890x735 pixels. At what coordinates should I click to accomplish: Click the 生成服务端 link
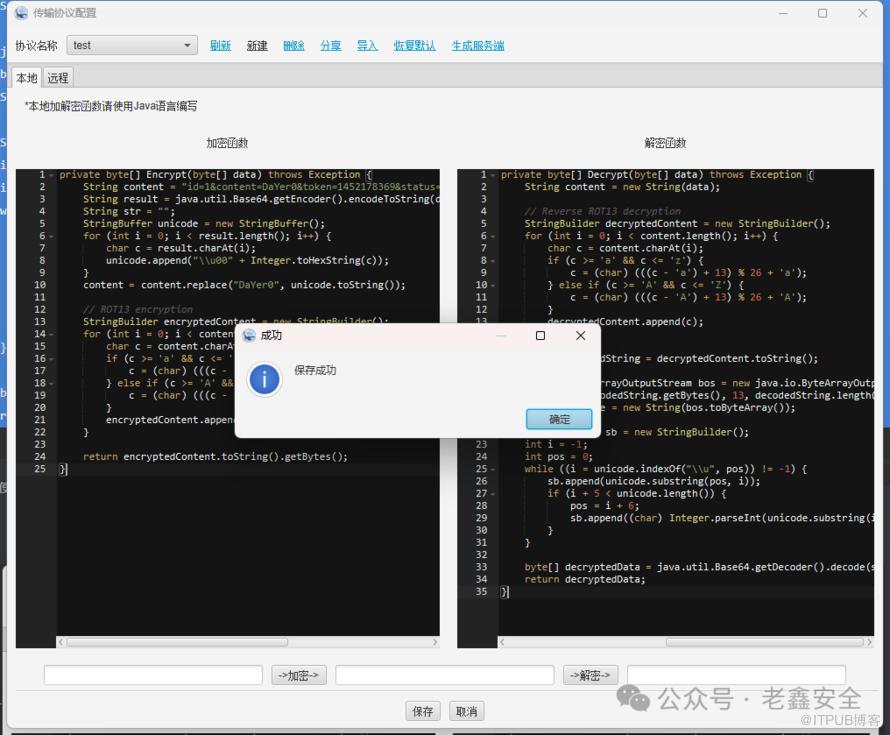pyautogui.click(x=477, y=46)
